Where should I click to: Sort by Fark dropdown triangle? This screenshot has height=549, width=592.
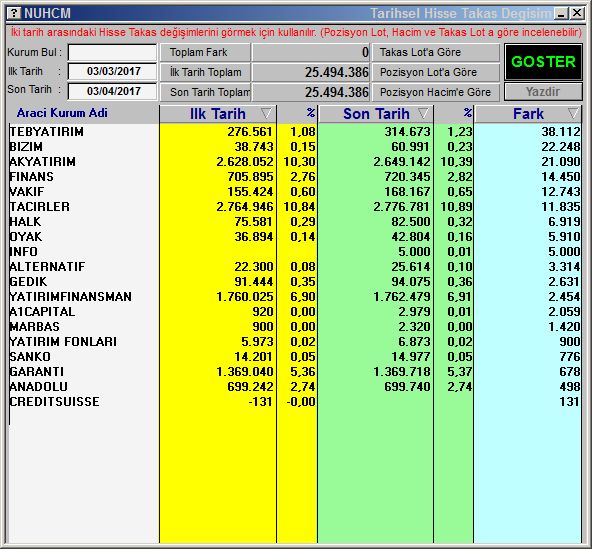(573, 114)
